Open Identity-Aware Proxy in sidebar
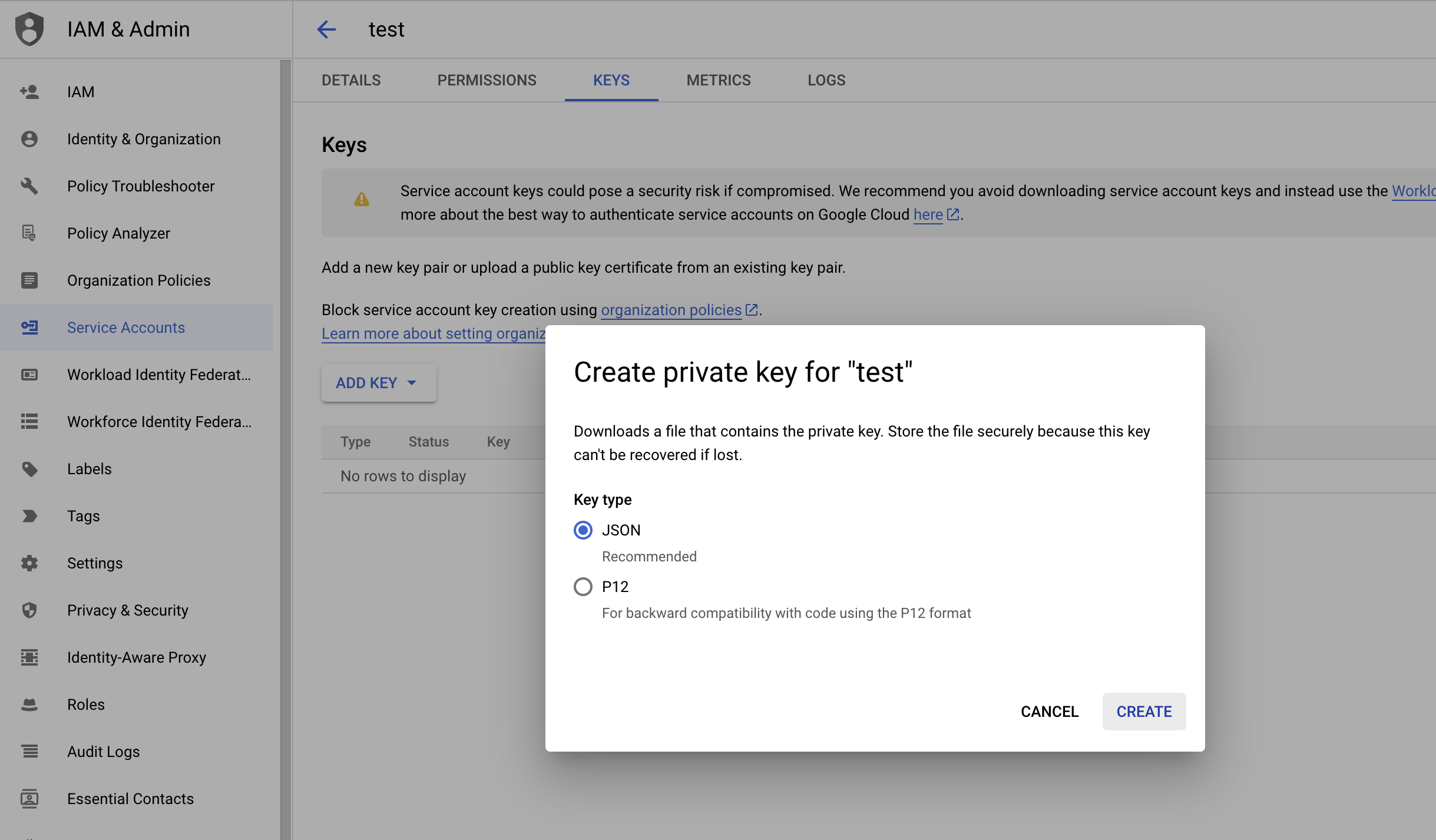This screenshot has width=1436, height=840. tap(137, 657)
